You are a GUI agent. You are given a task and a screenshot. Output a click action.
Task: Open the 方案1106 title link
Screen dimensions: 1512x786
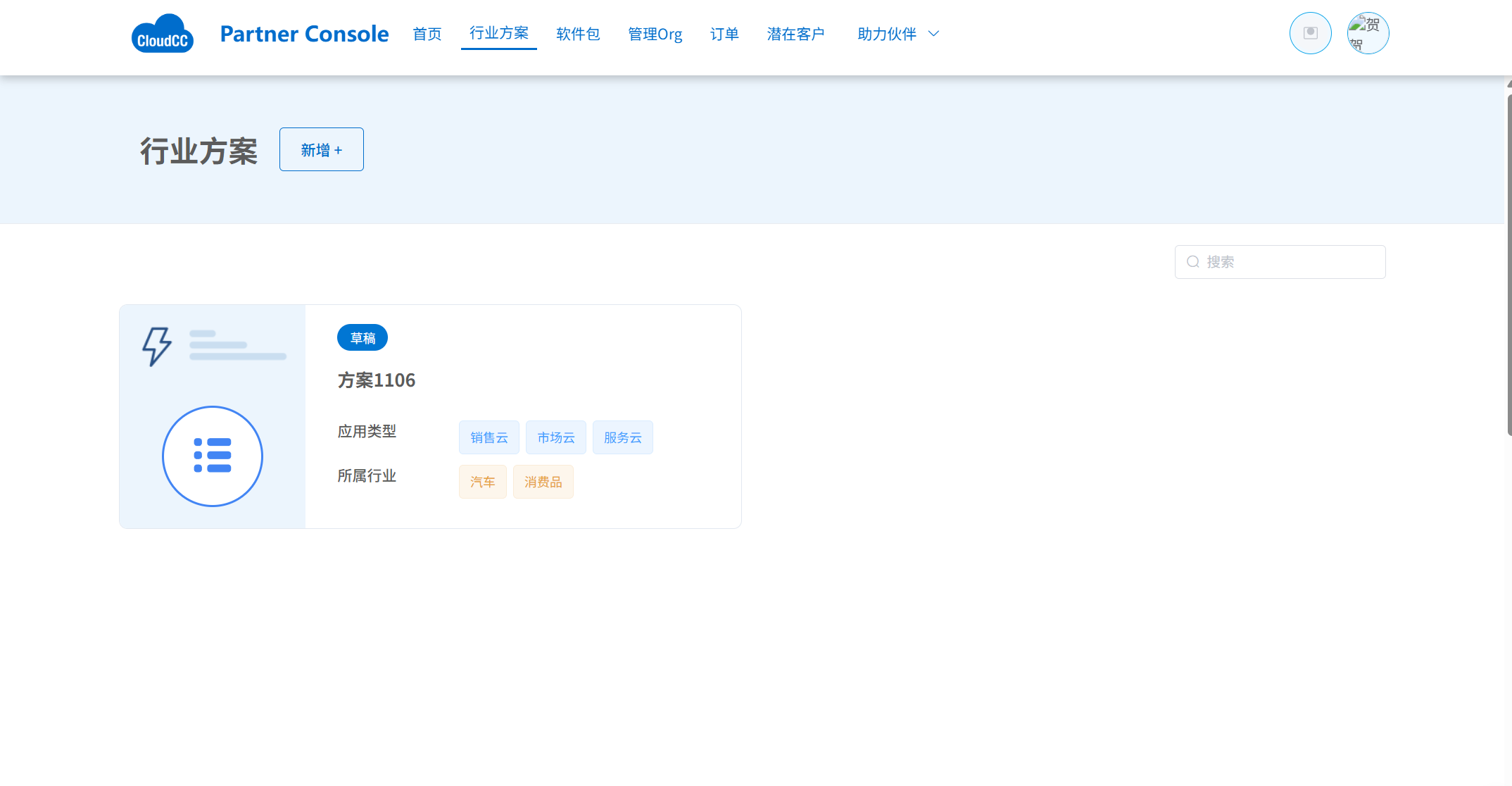point(377,380)
